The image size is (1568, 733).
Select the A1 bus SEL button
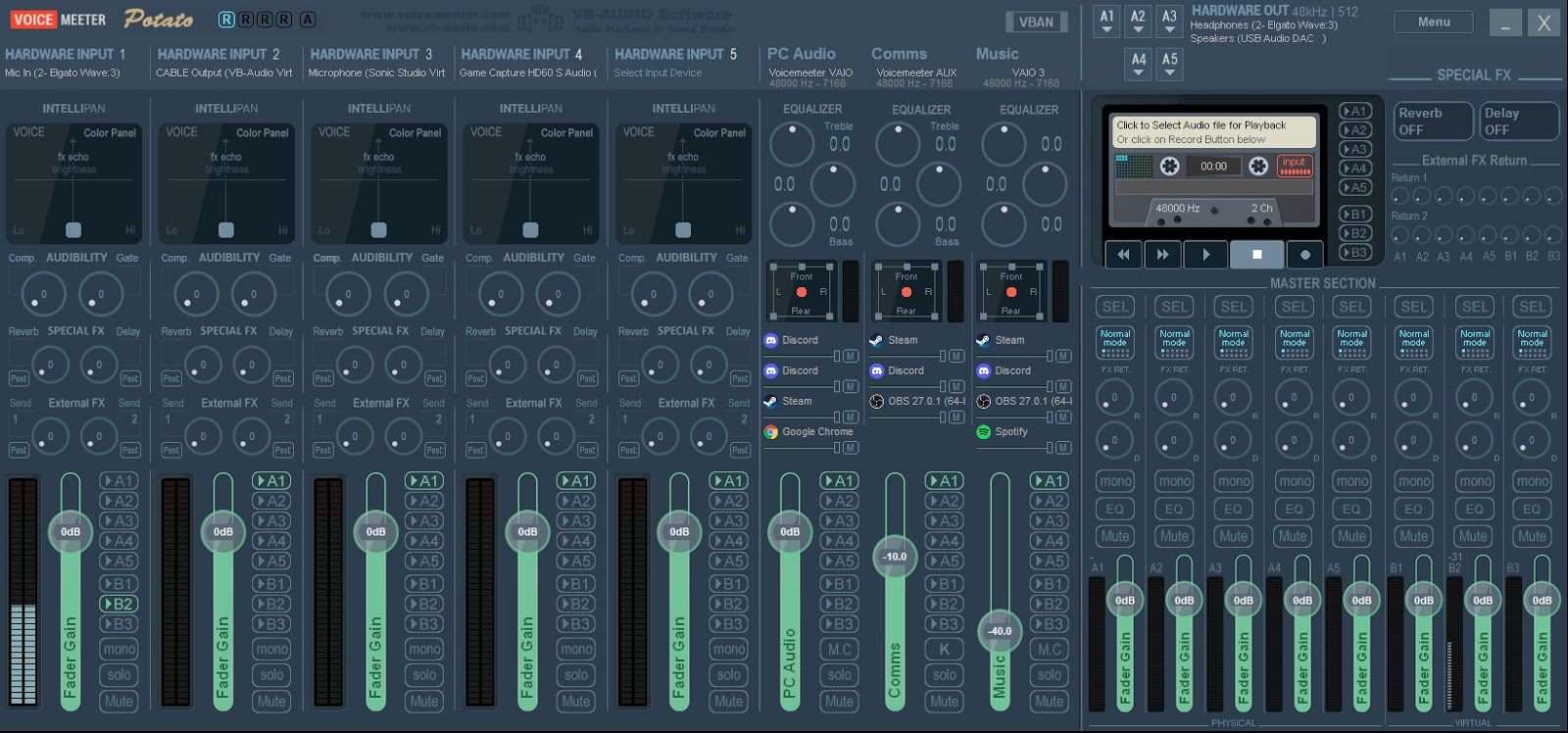(x=1115, y=307)
